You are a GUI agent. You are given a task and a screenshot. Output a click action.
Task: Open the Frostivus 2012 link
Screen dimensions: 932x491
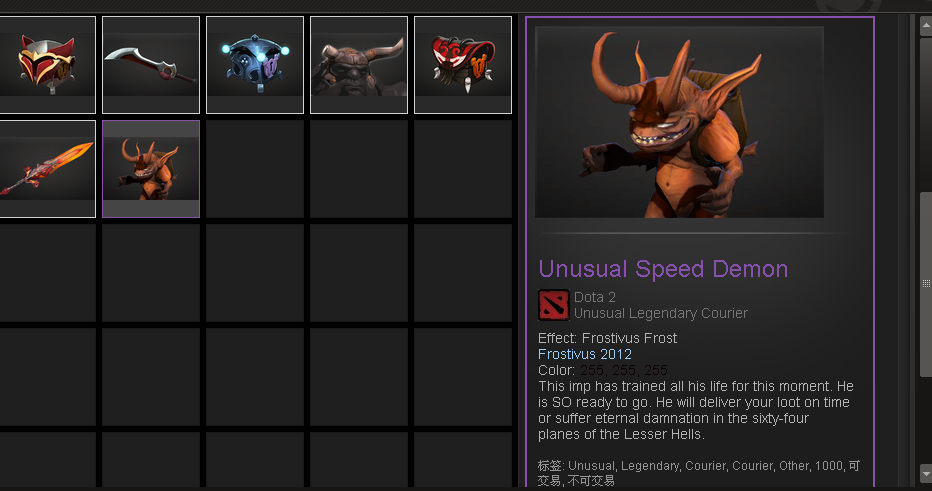pos(585,354)
